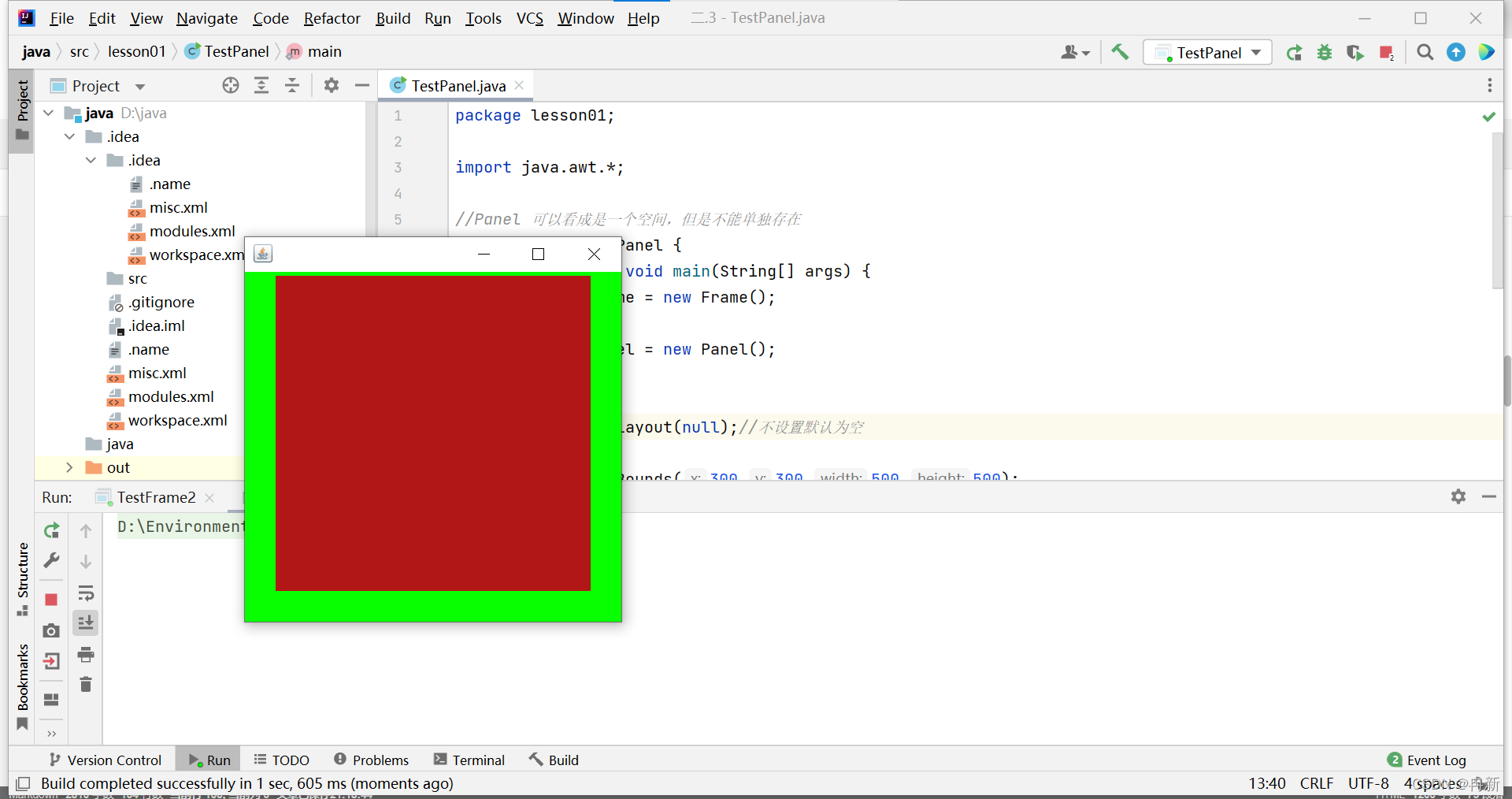Close the TestPanel.java editor tab

point(519,85)
